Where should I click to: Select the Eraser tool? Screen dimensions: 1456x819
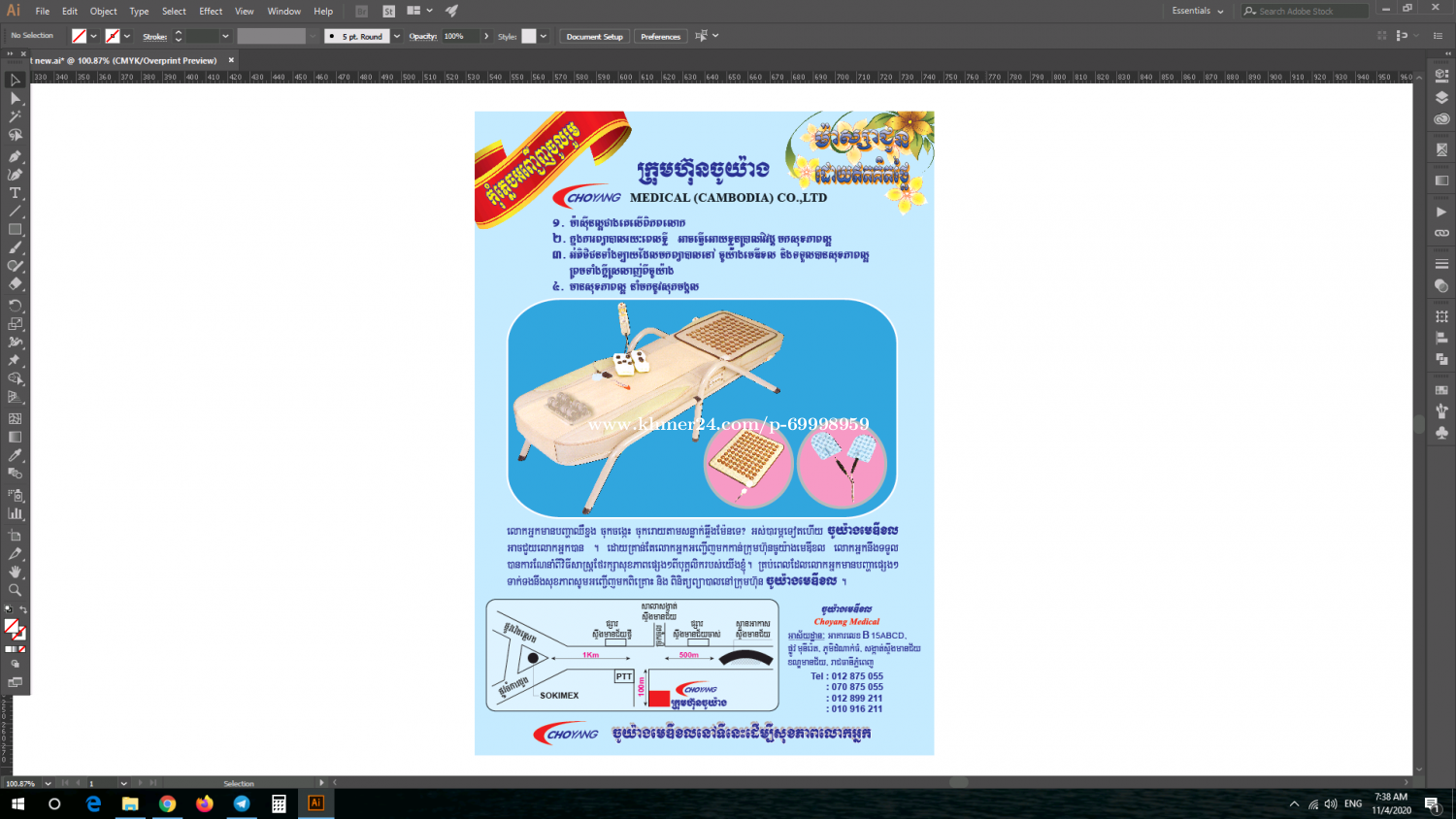(15, 284)
